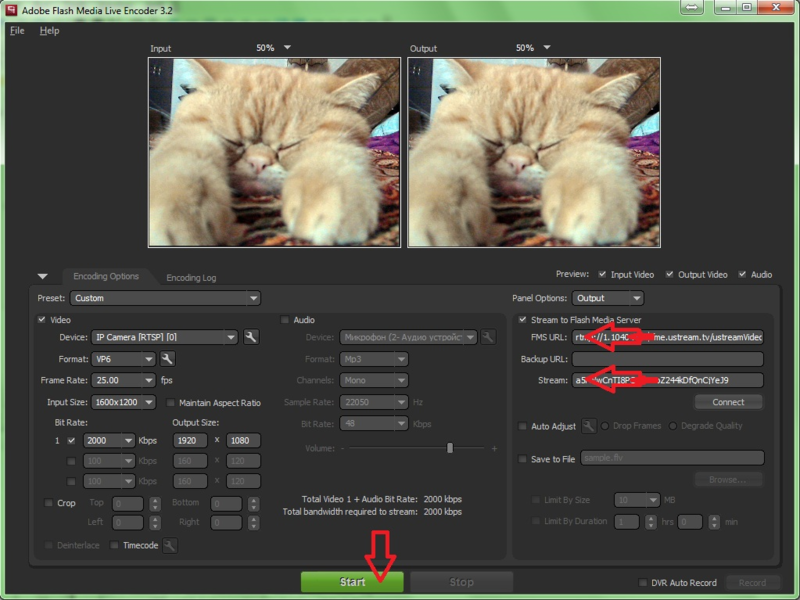
Task: Click the green Start button
Action: (352, 582)
